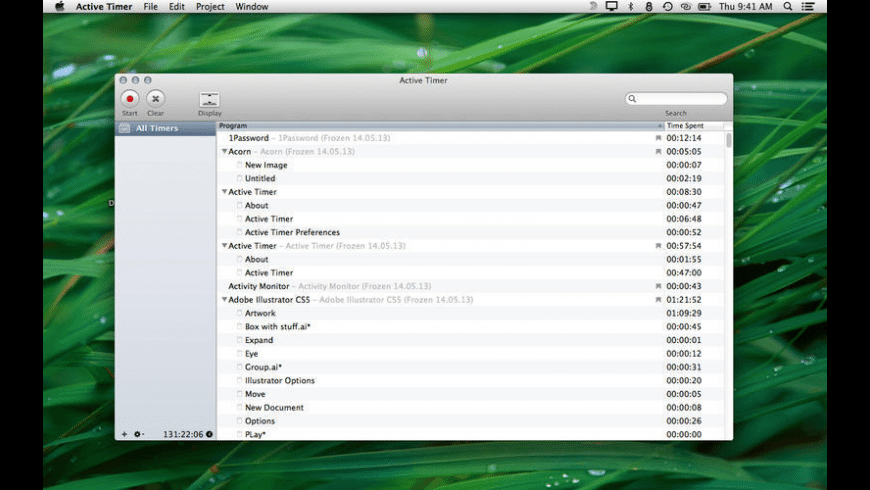Click the red Start record button

pos(130,98)
